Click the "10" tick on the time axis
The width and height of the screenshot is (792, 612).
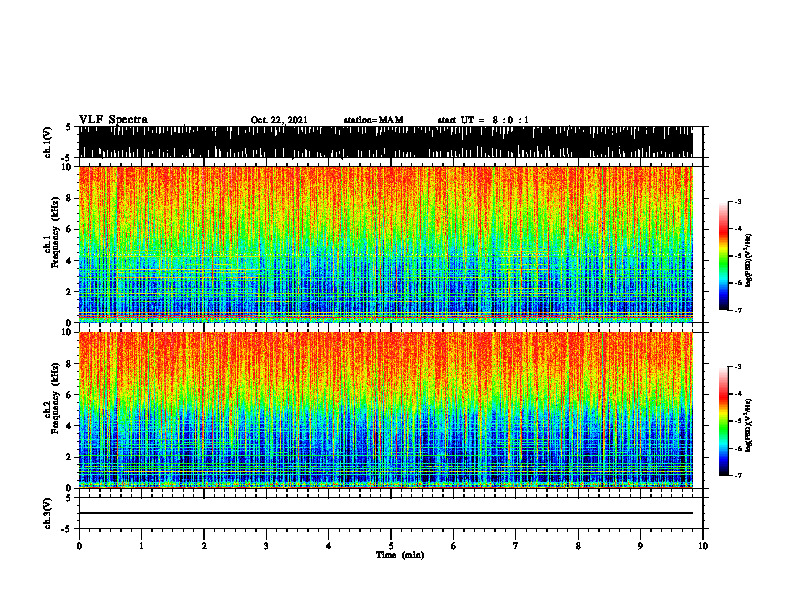tap(703, 546)
